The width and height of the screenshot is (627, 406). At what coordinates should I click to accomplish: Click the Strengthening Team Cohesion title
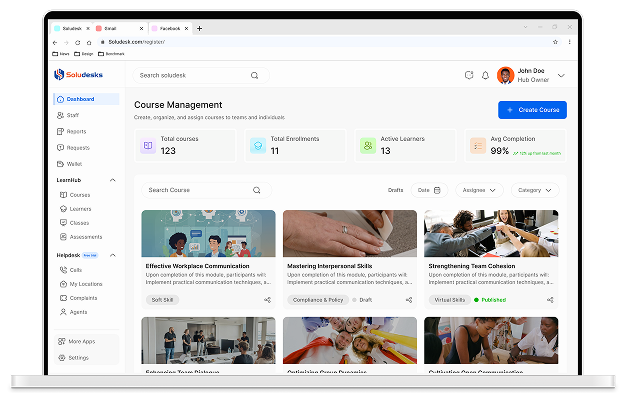pyautogui.click(x=472, y=266)
